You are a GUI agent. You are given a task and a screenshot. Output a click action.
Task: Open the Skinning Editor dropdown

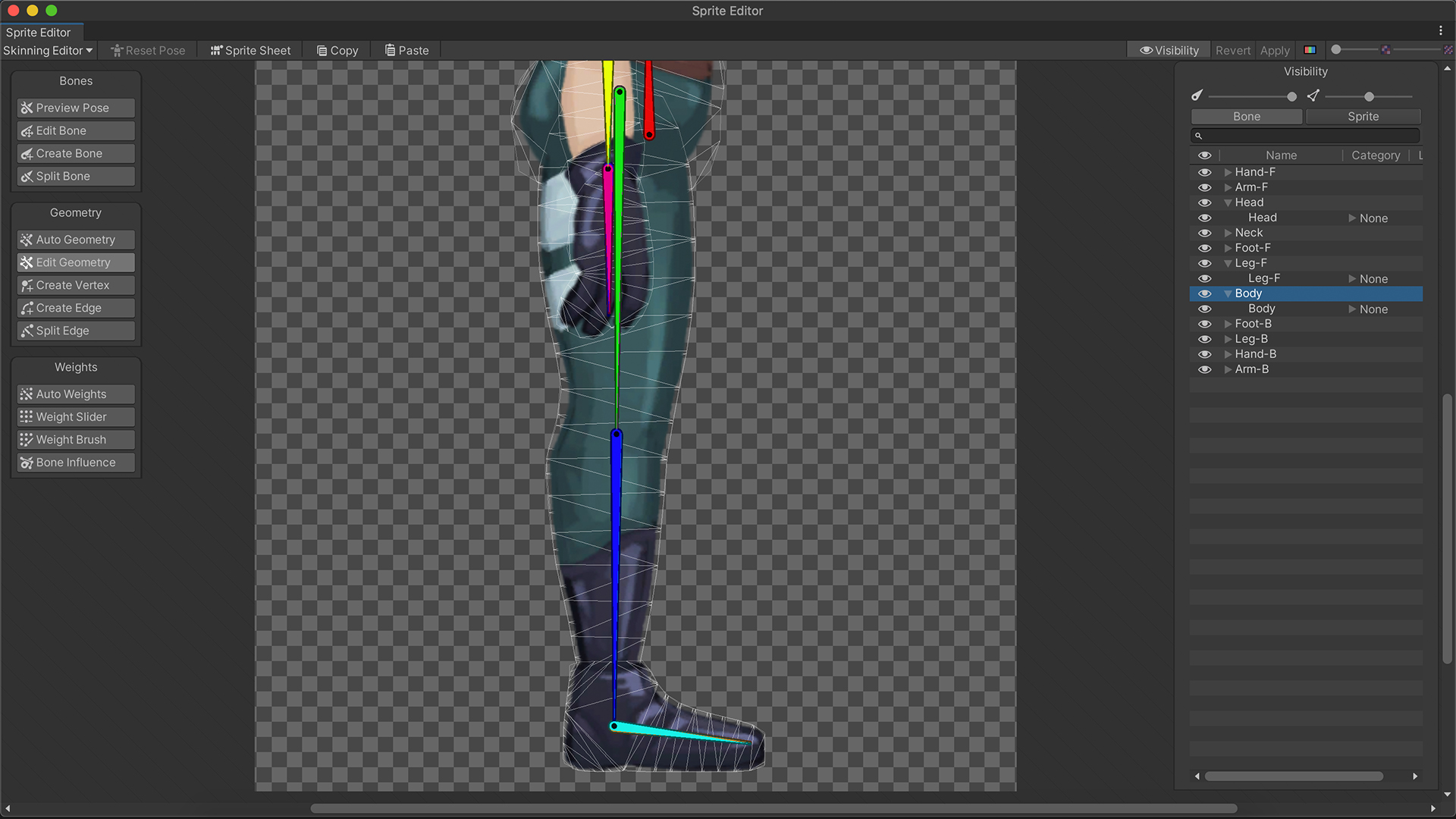[x=47, y=50]
